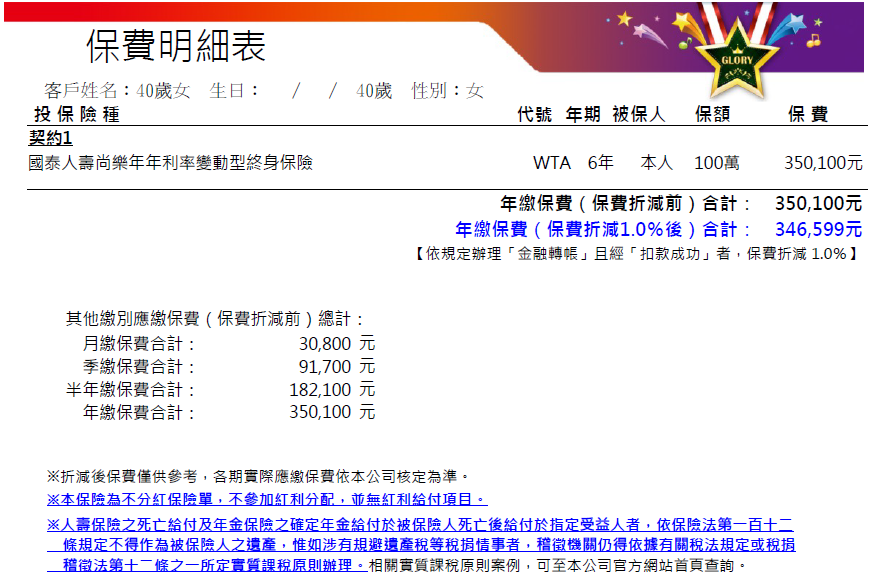The height and width of the screenshot is (581, 873).
Task: Click the 350,100元 premium in contract row
Action: [x=823, y=163]
